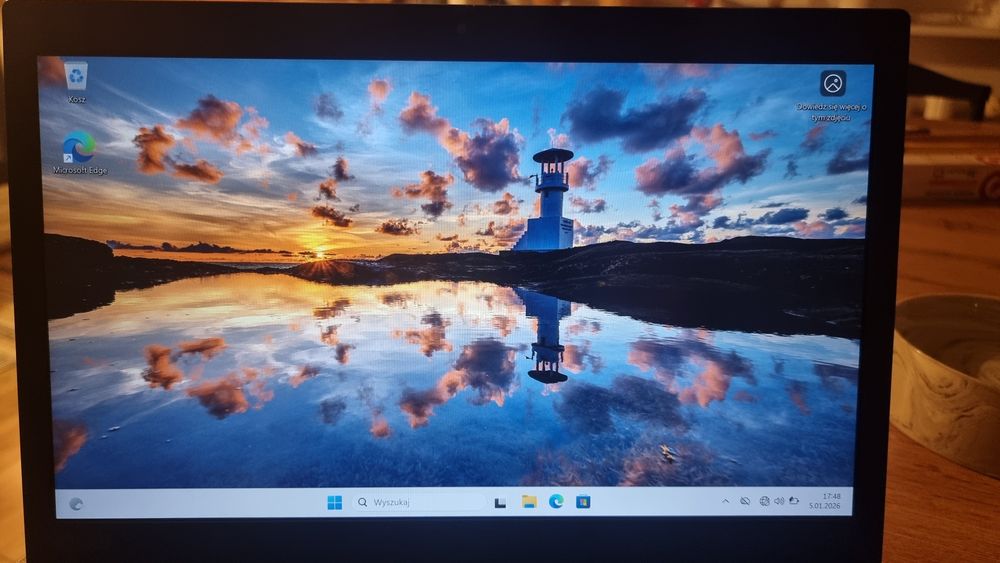The image size is (1000, 563).
Task: Open Microsoft Edge from the taskbar
Action: point(556,502)
